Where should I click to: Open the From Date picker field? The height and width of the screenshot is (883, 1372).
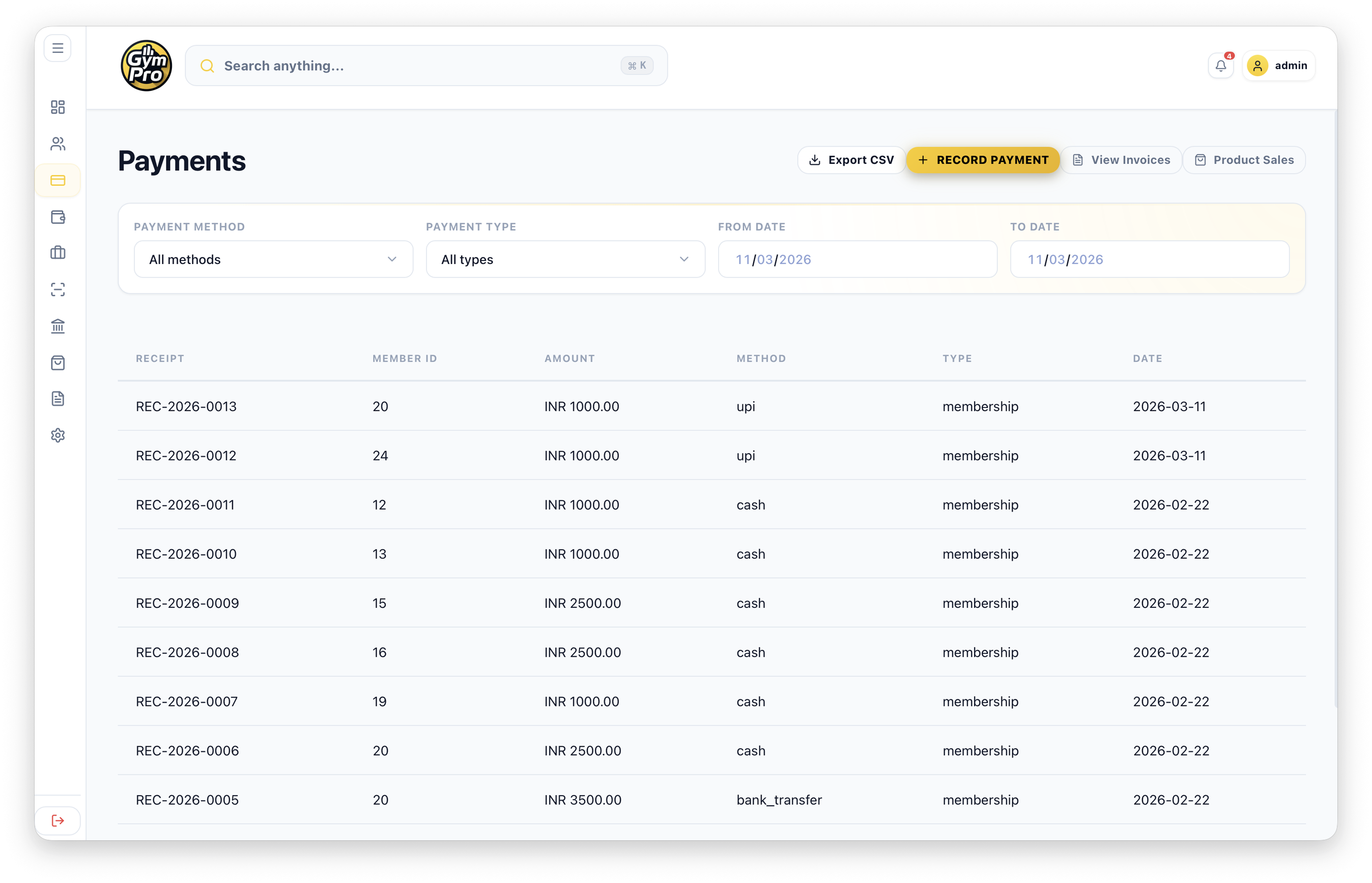tap(857, 259)
